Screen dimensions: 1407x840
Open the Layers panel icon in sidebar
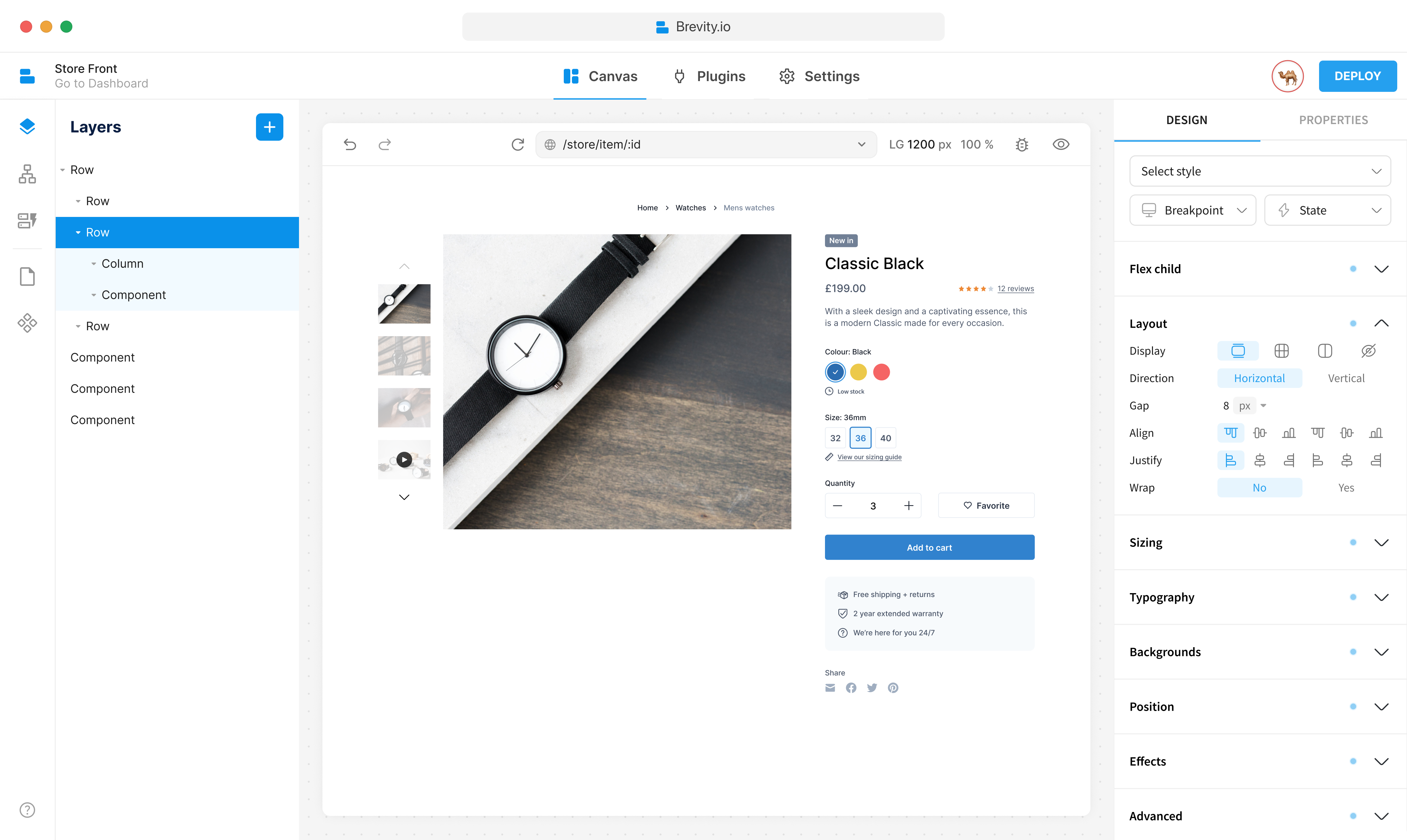pyautogui.click(x=27, y=126)
